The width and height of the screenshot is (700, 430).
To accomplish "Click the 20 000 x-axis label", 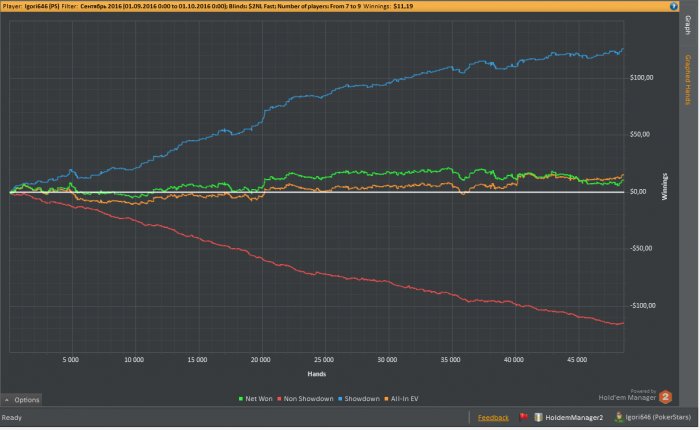I will (x=260, y=359).
